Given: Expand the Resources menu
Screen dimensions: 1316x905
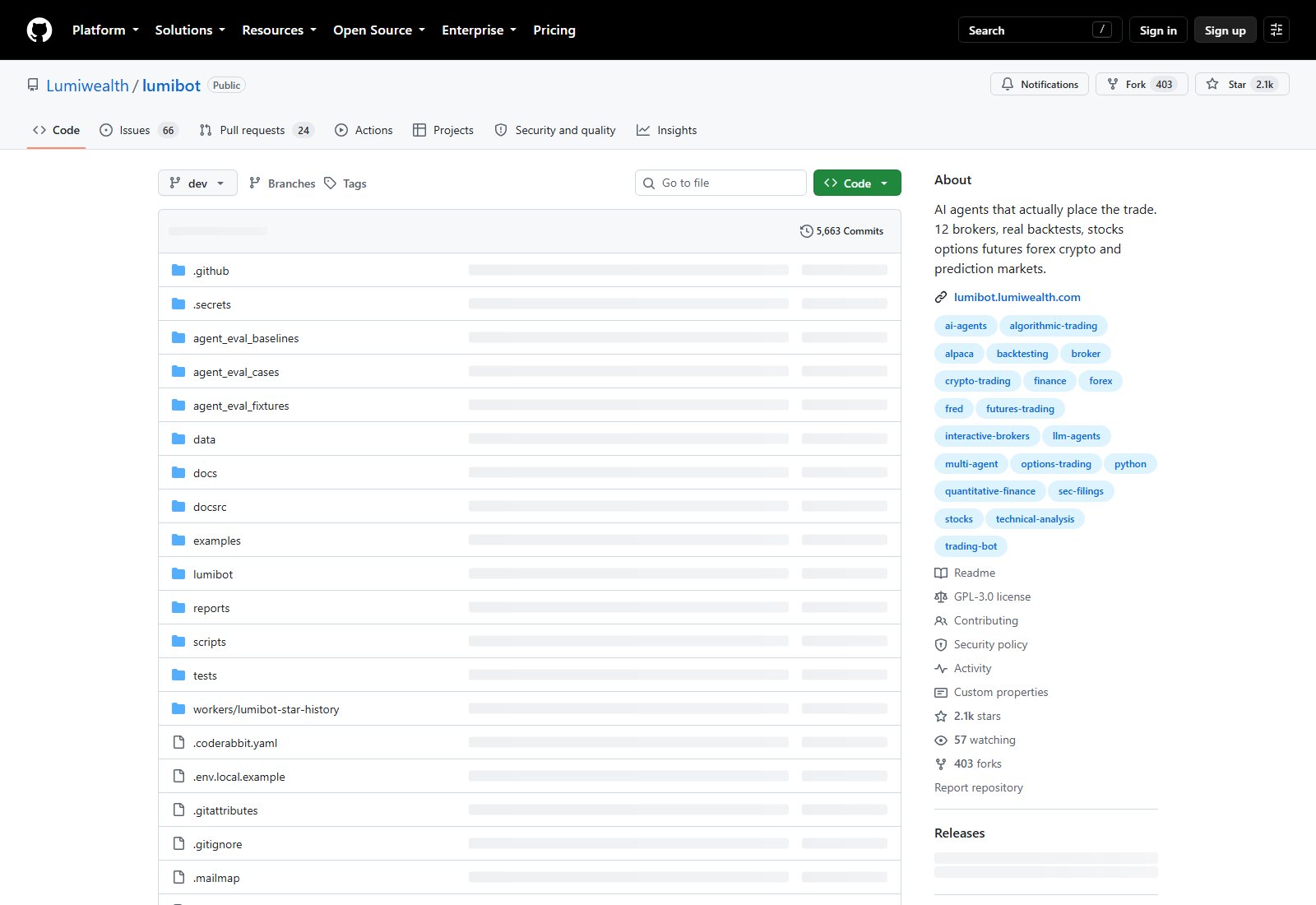Looking at the screenshot, I should 279,30.
